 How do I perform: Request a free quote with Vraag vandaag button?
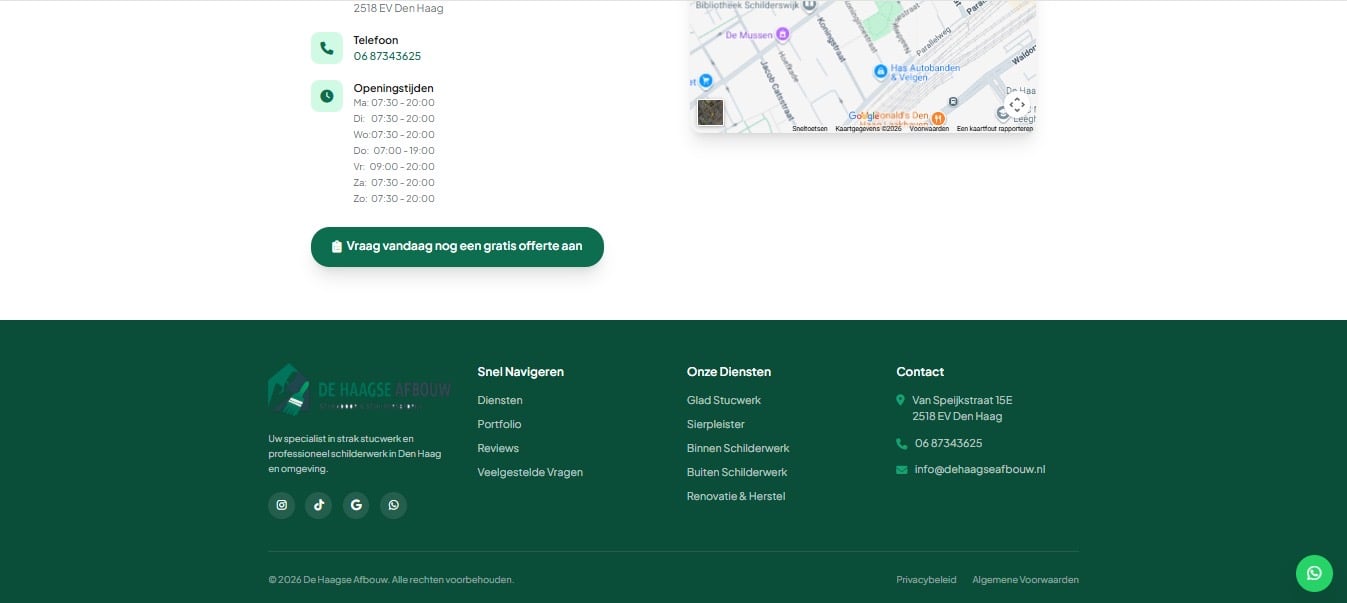457,247
